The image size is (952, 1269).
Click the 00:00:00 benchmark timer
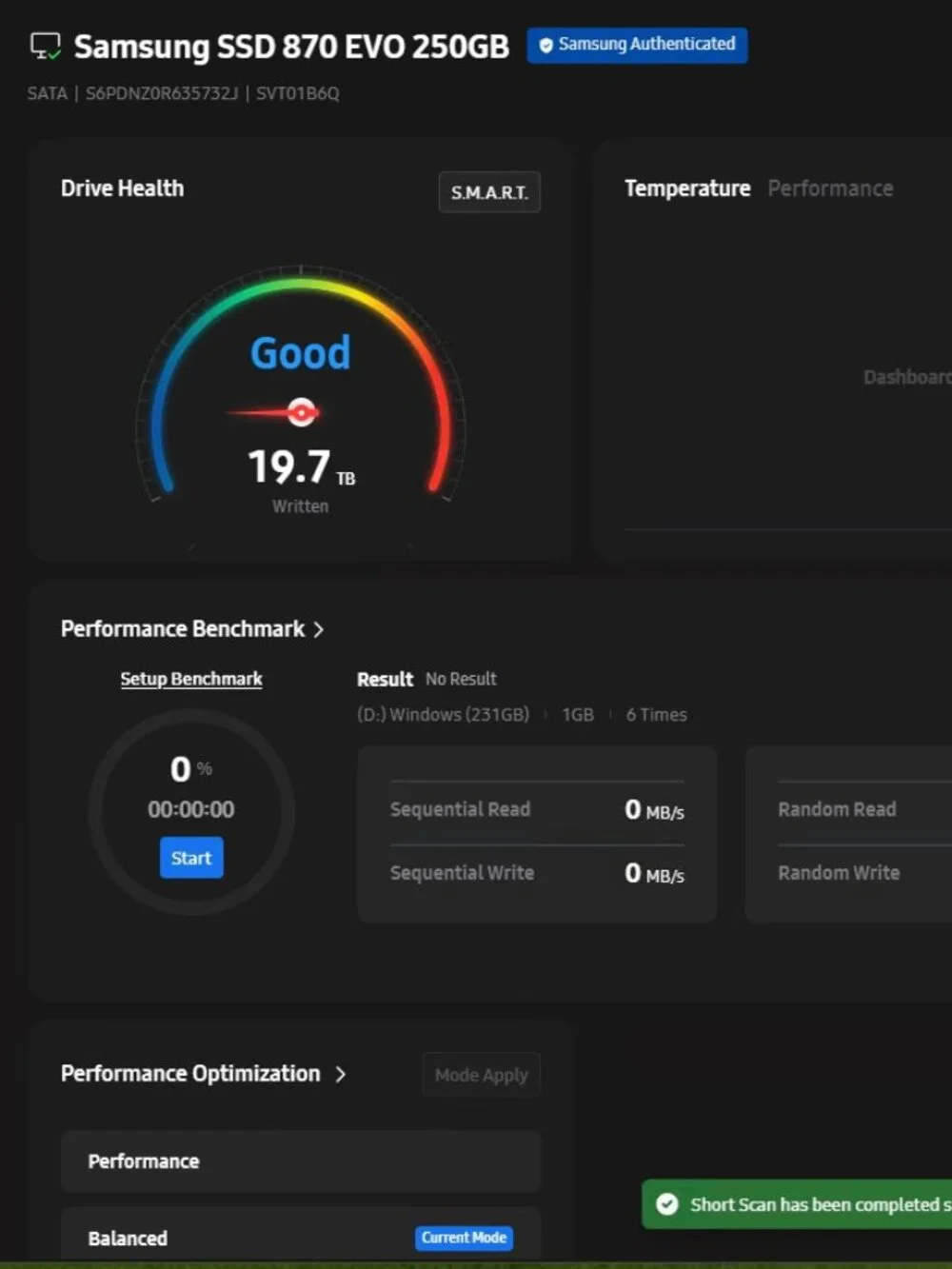191,810
